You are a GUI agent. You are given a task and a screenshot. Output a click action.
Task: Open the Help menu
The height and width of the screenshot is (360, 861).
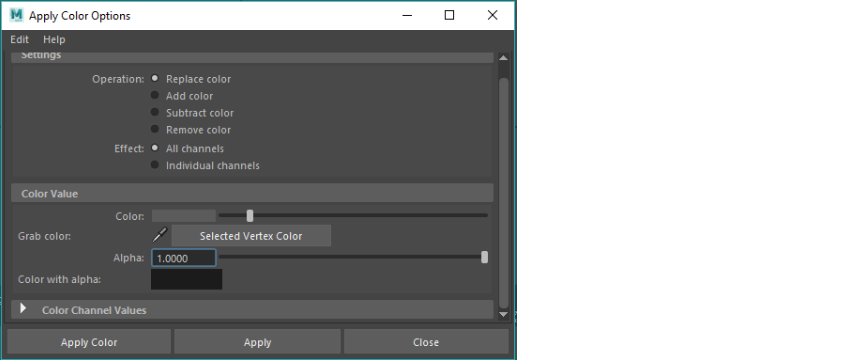[54, 40]
